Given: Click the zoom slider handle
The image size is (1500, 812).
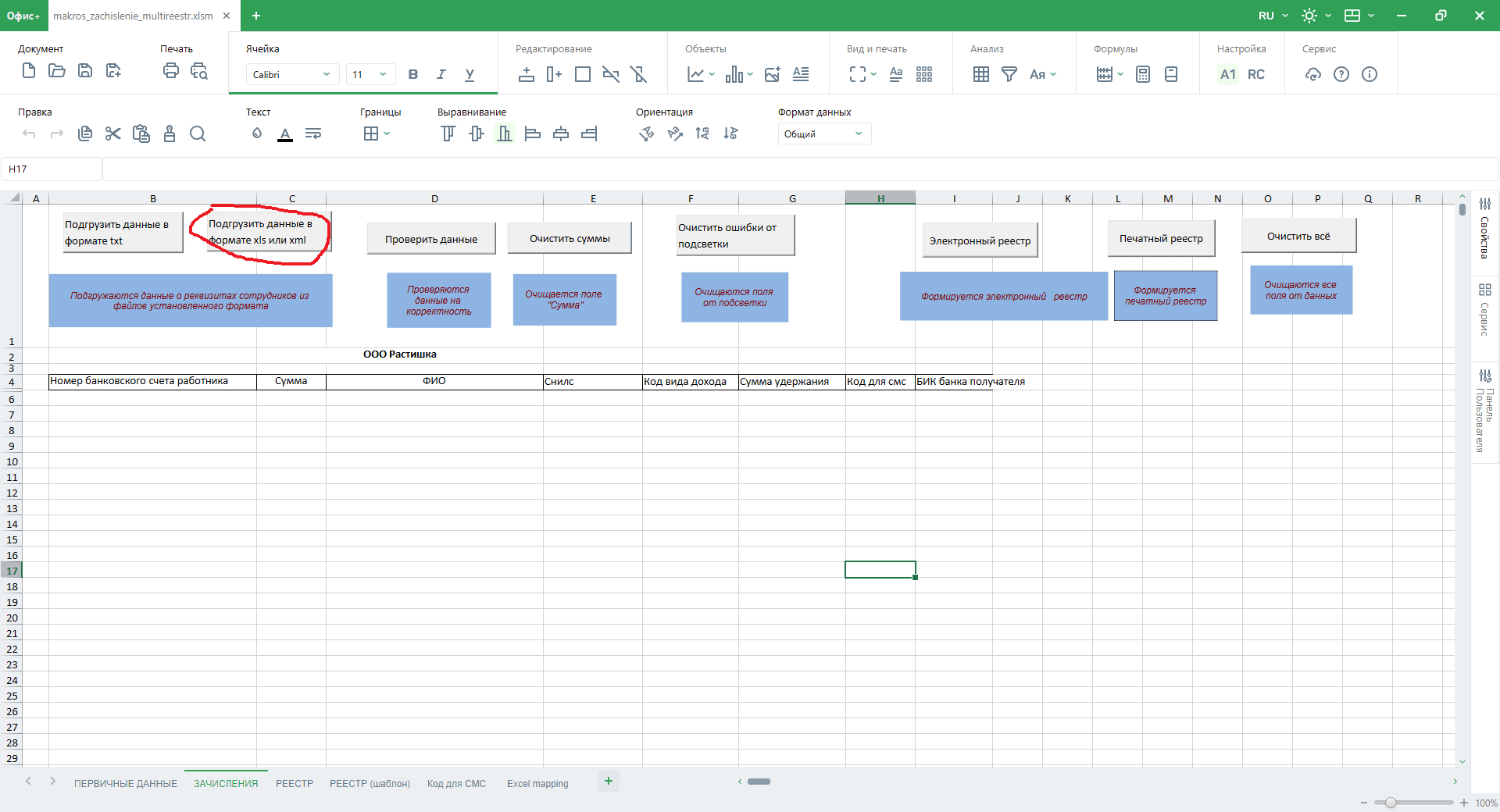Looking at the screenshot, I should click(x=1391, y=803).
